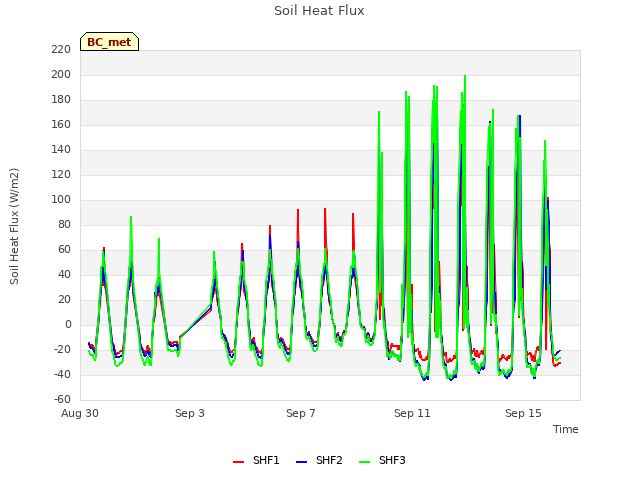The height and width of the screenshot is (480, 640).
Task: Click the 140 y-axis tick label
Action: coord(61,149)
